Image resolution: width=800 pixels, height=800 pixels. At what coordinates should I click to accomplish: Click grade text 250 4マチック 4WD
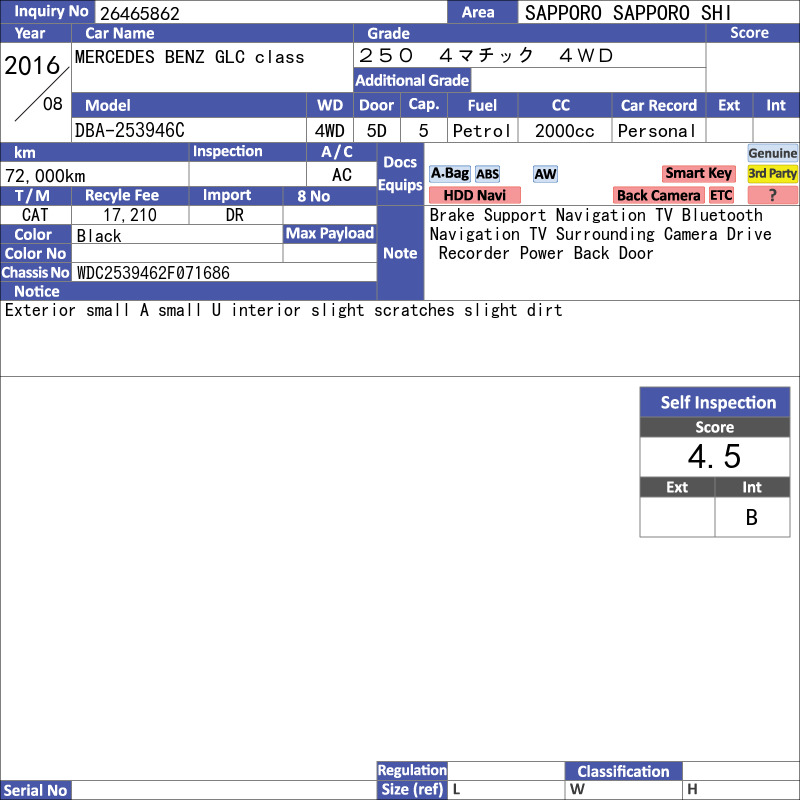coord(486,55)
